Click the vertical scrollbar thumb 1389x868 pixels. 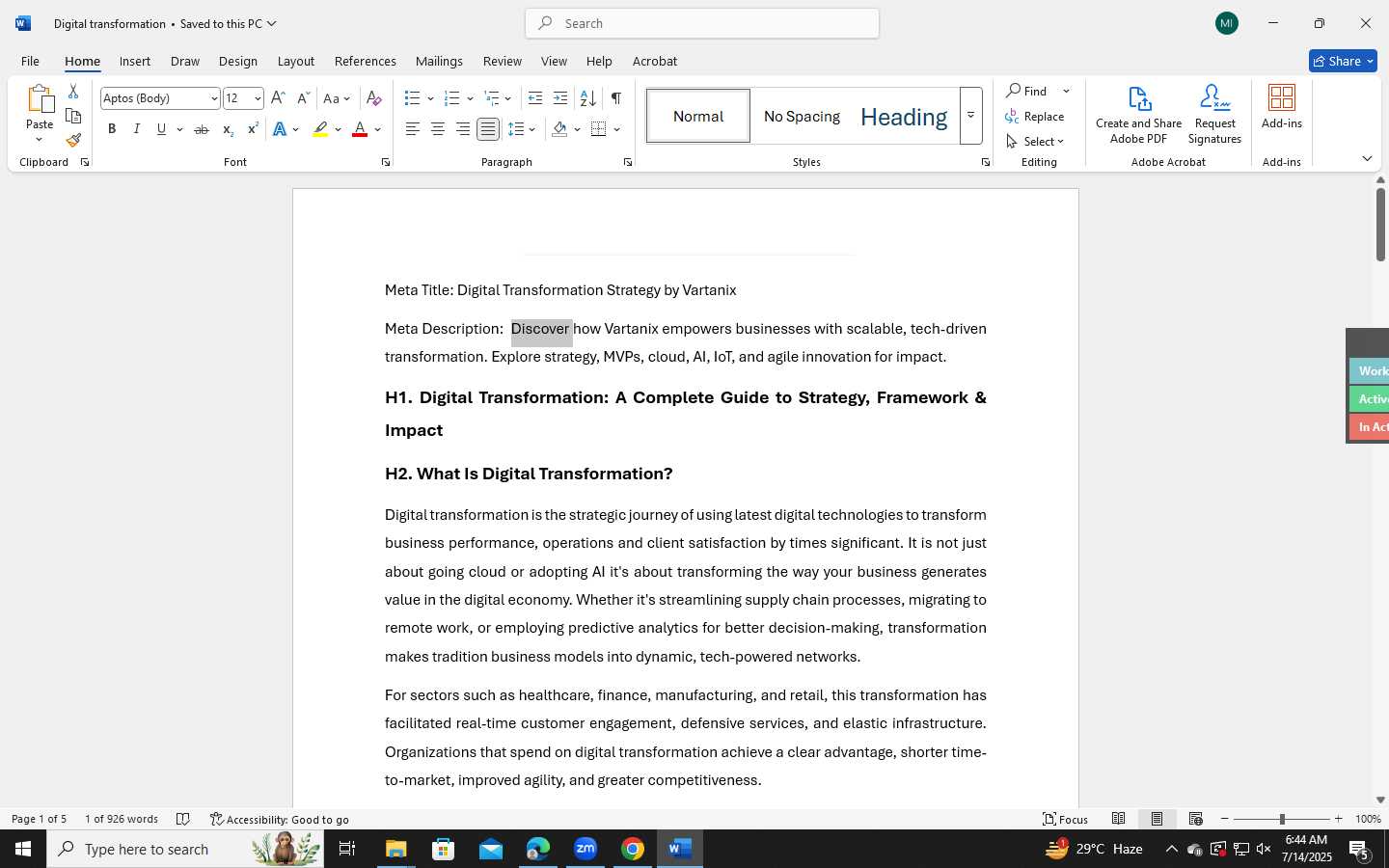click(1380, 224)
